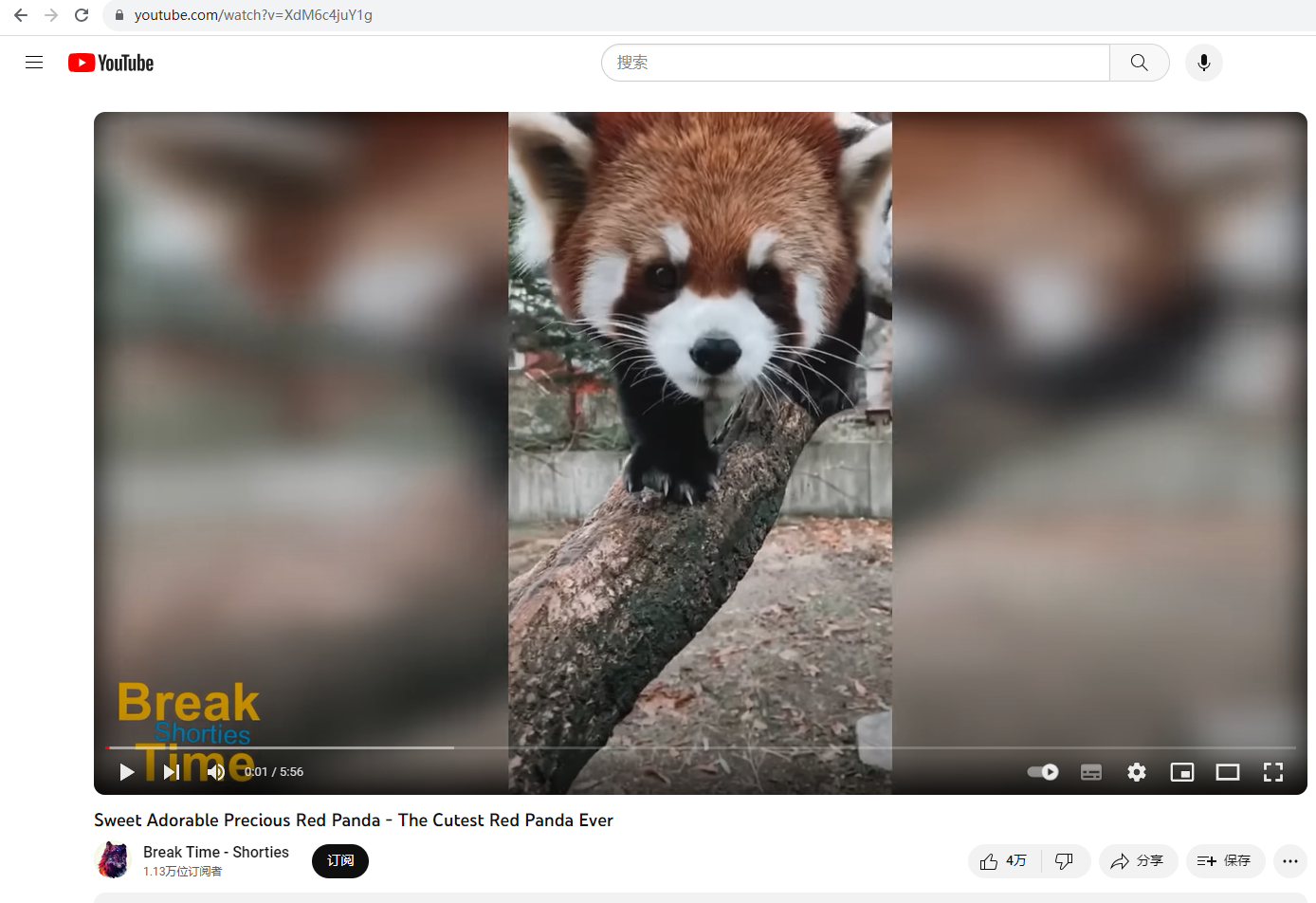Turn on subtitles/closed captions
The height and width of the screenshot is (903, 1316).
coord(1091,772)
